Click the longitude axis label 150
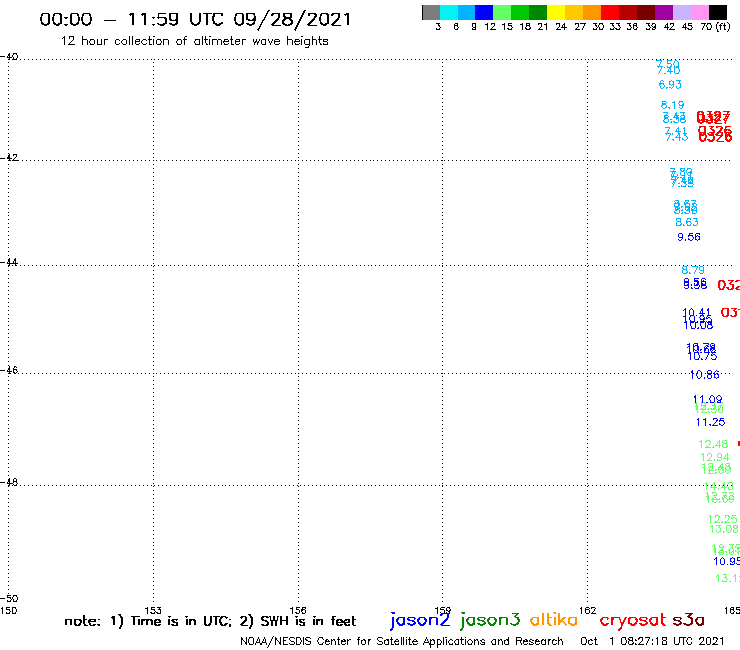 (x=8, y=610)
